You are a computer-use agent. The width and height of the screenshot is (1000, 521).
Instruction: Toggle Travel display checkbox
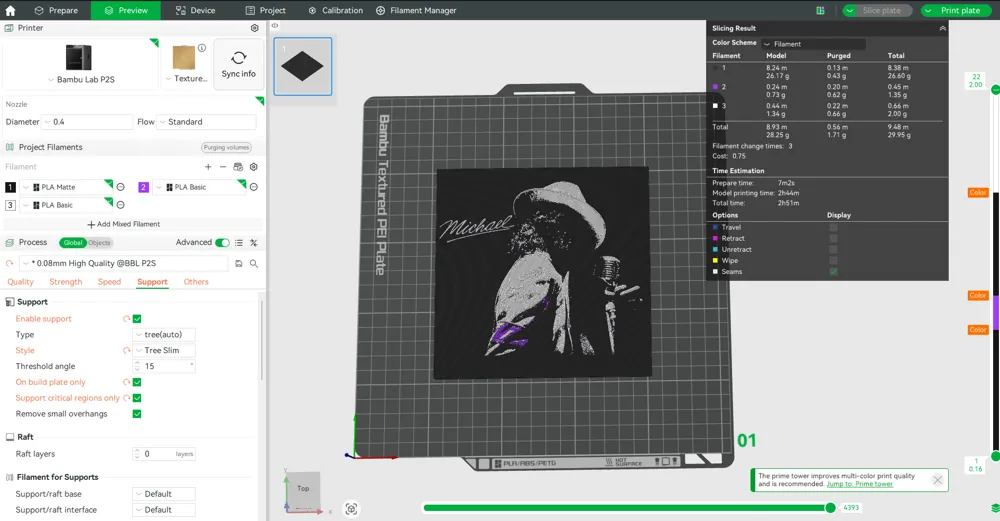[833, 227]
